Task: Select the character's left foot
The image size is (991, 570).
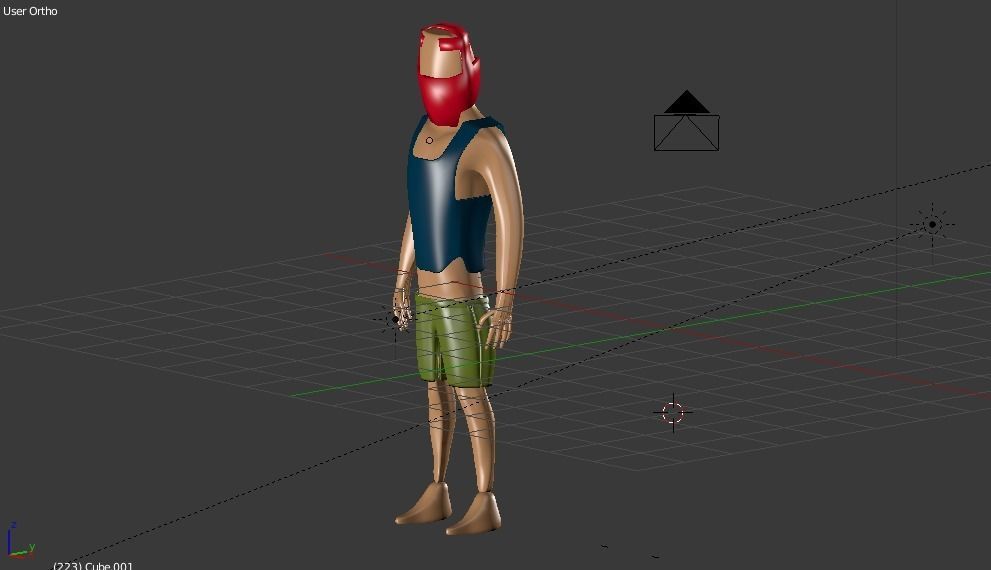Action: click(474, 514)
